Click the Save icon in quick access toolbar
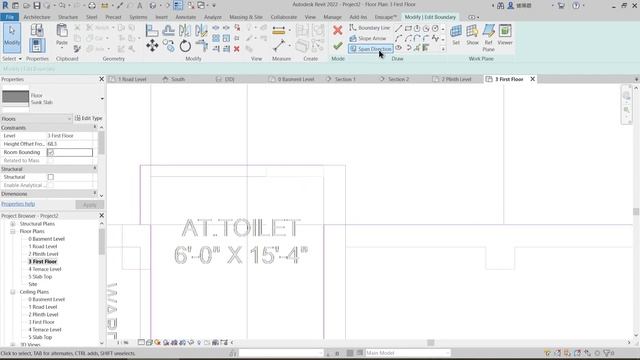640x360 pixels. (37, 6)
